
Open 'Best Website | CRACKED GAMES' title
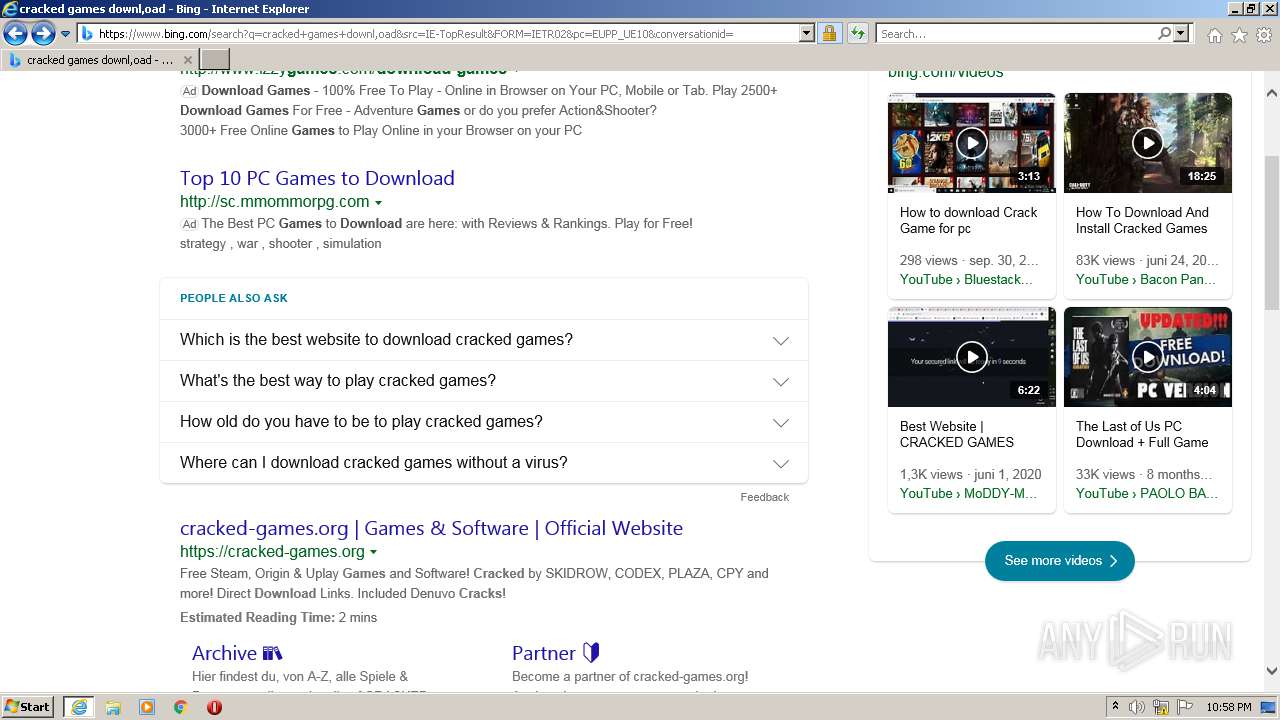click(957, 434)
